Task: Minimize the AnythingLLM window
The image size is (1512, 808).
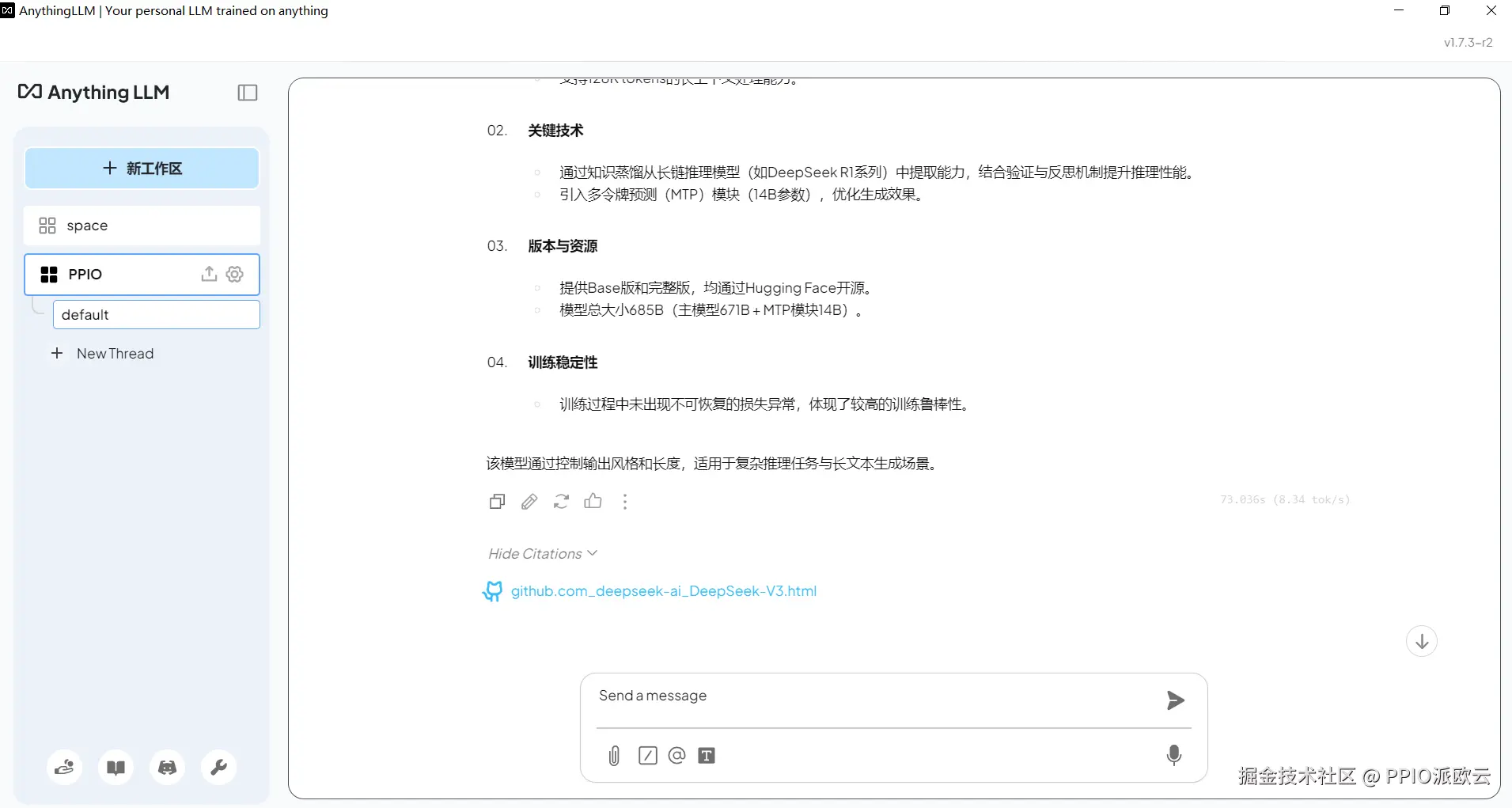Action: (1399, 10)
